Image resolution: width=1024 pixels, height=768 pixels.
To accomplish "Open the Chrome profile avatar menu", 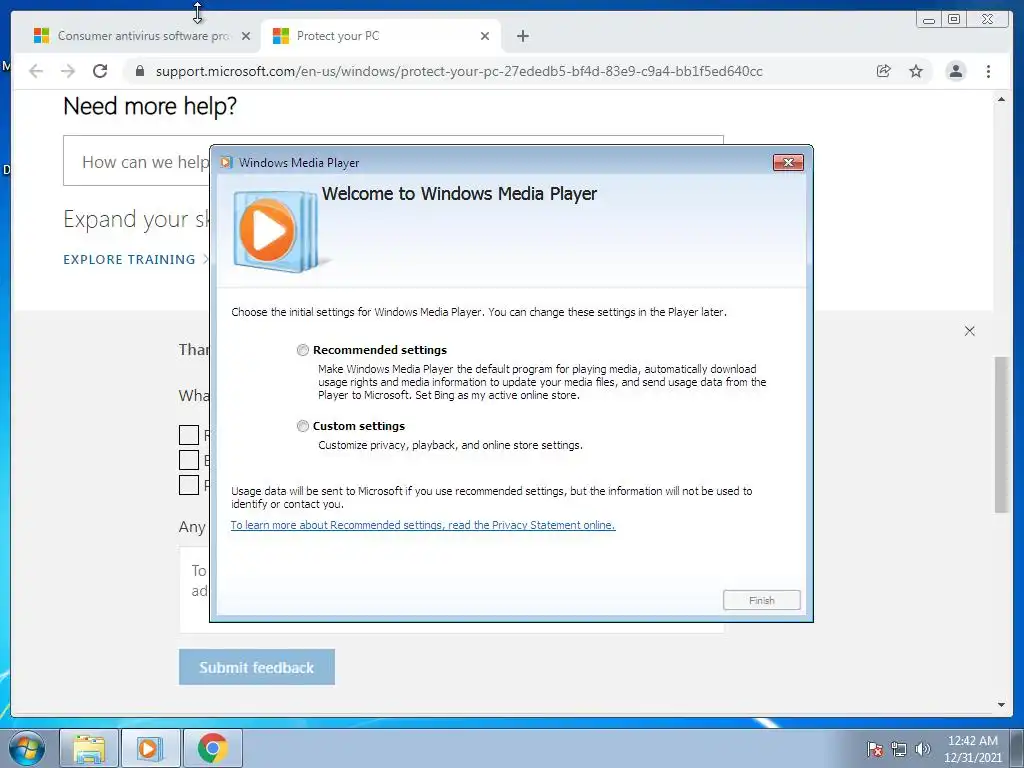I will pyautogui.click(x=955, y=71).
